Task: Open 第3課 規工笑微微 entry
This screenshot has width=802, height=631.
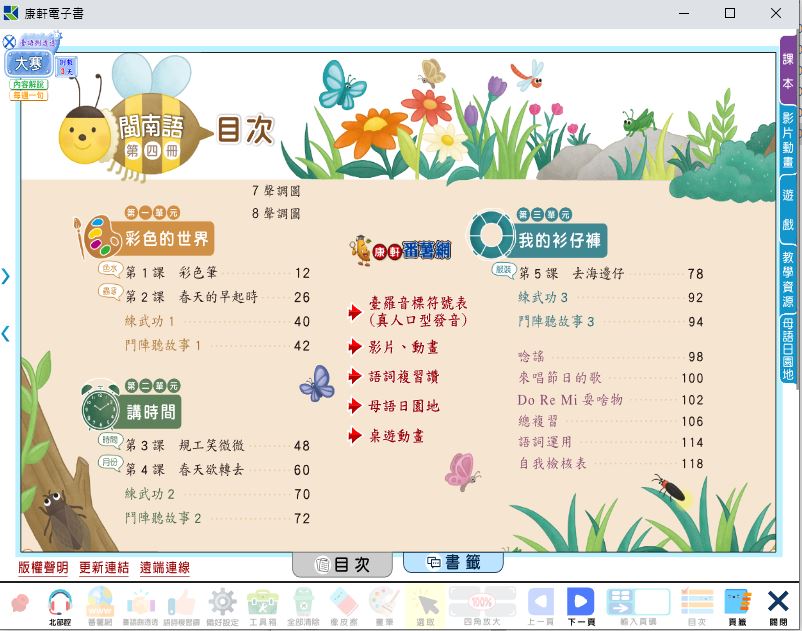Action: (218, 445)
